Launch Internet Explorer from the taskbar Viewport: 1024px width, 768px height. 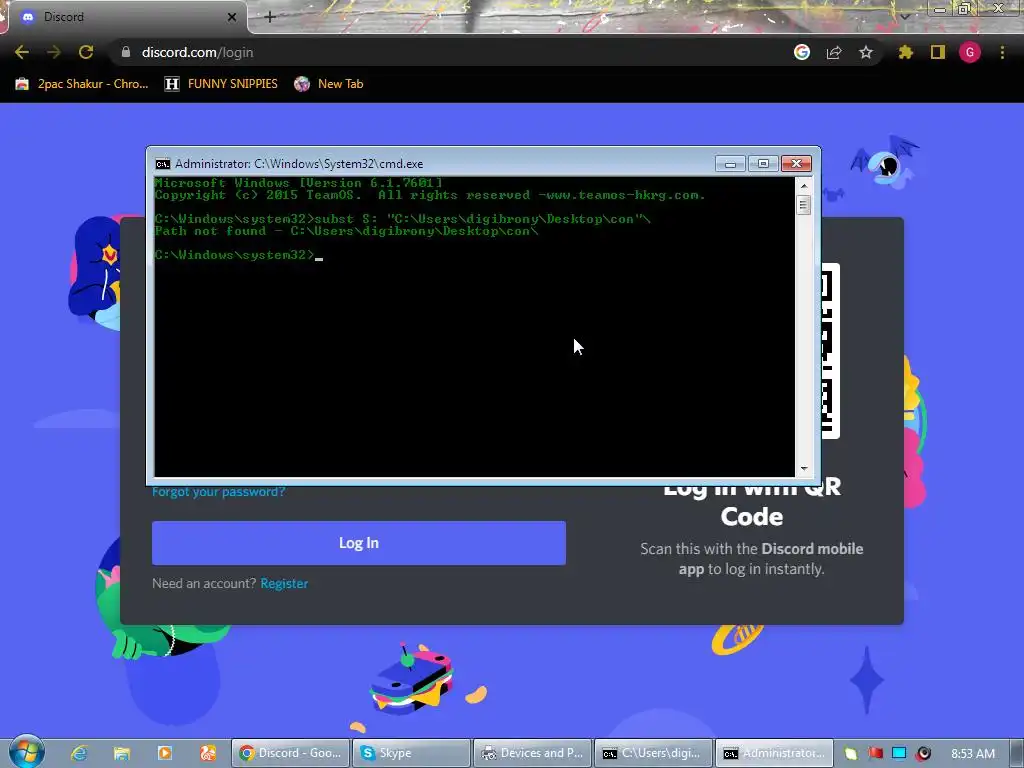79,753
